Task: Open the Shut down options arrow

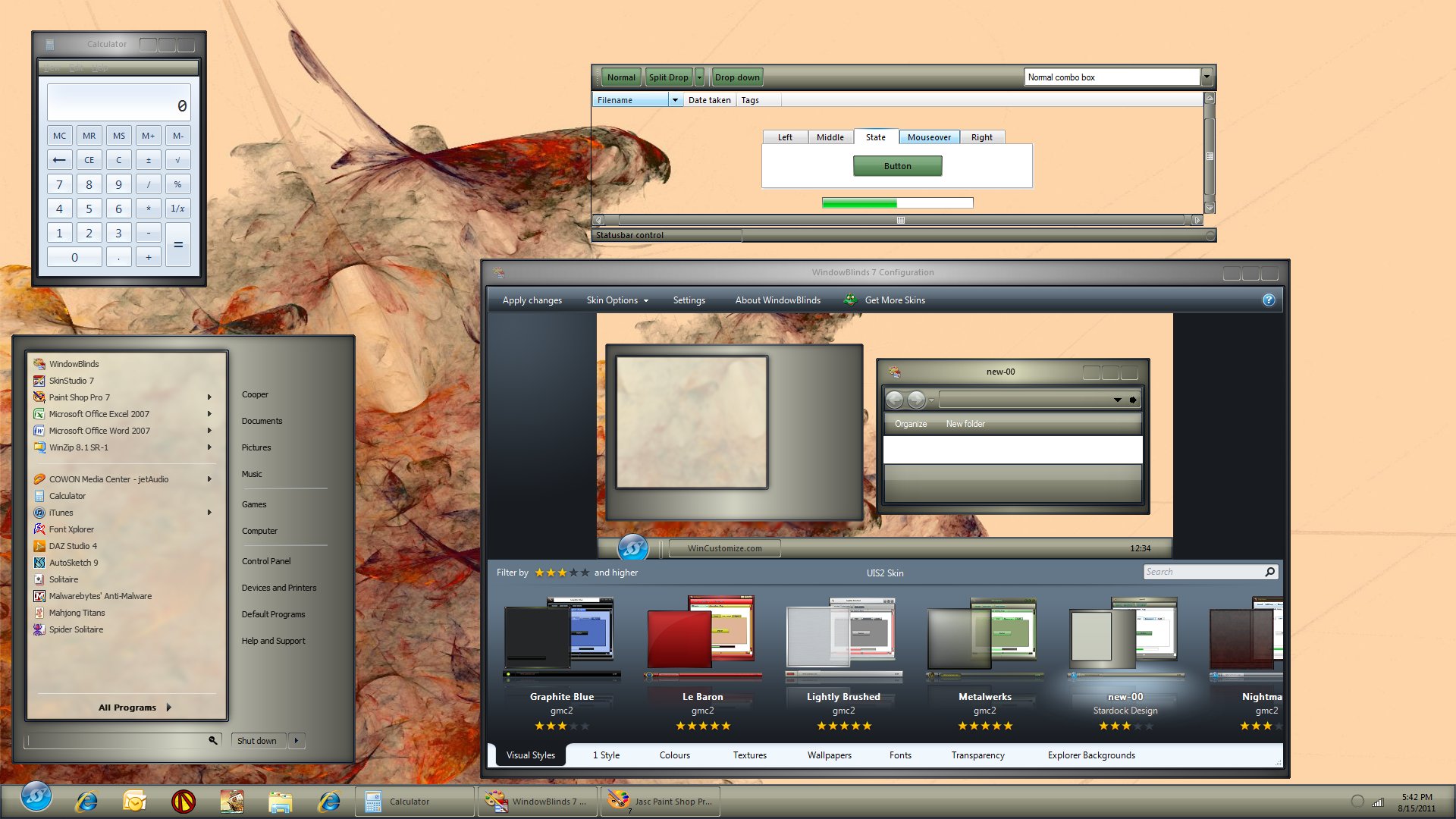Action: [x=297, y=740]
